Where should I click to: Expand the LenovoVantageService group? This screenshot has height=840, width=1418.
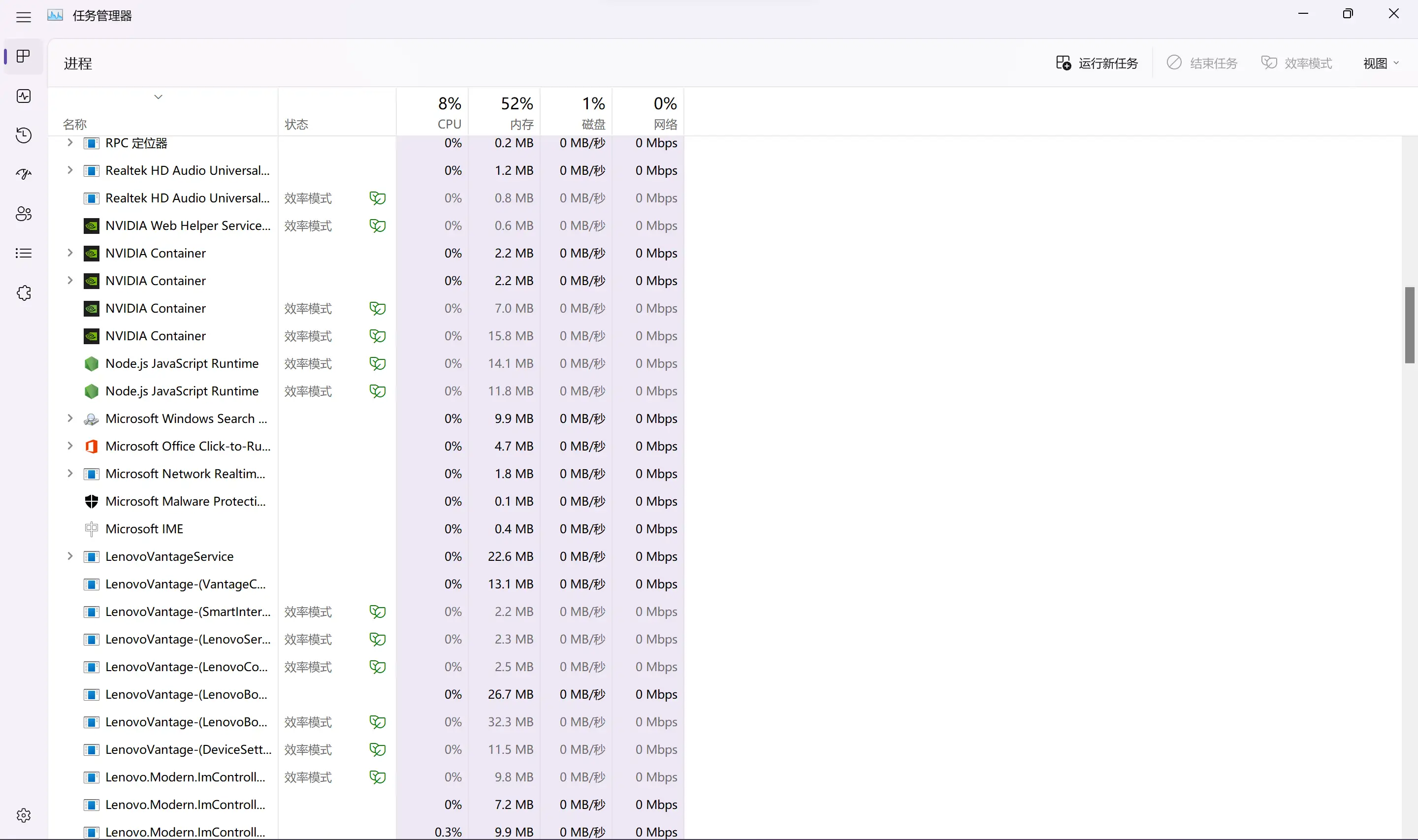[x=69, y=556]
